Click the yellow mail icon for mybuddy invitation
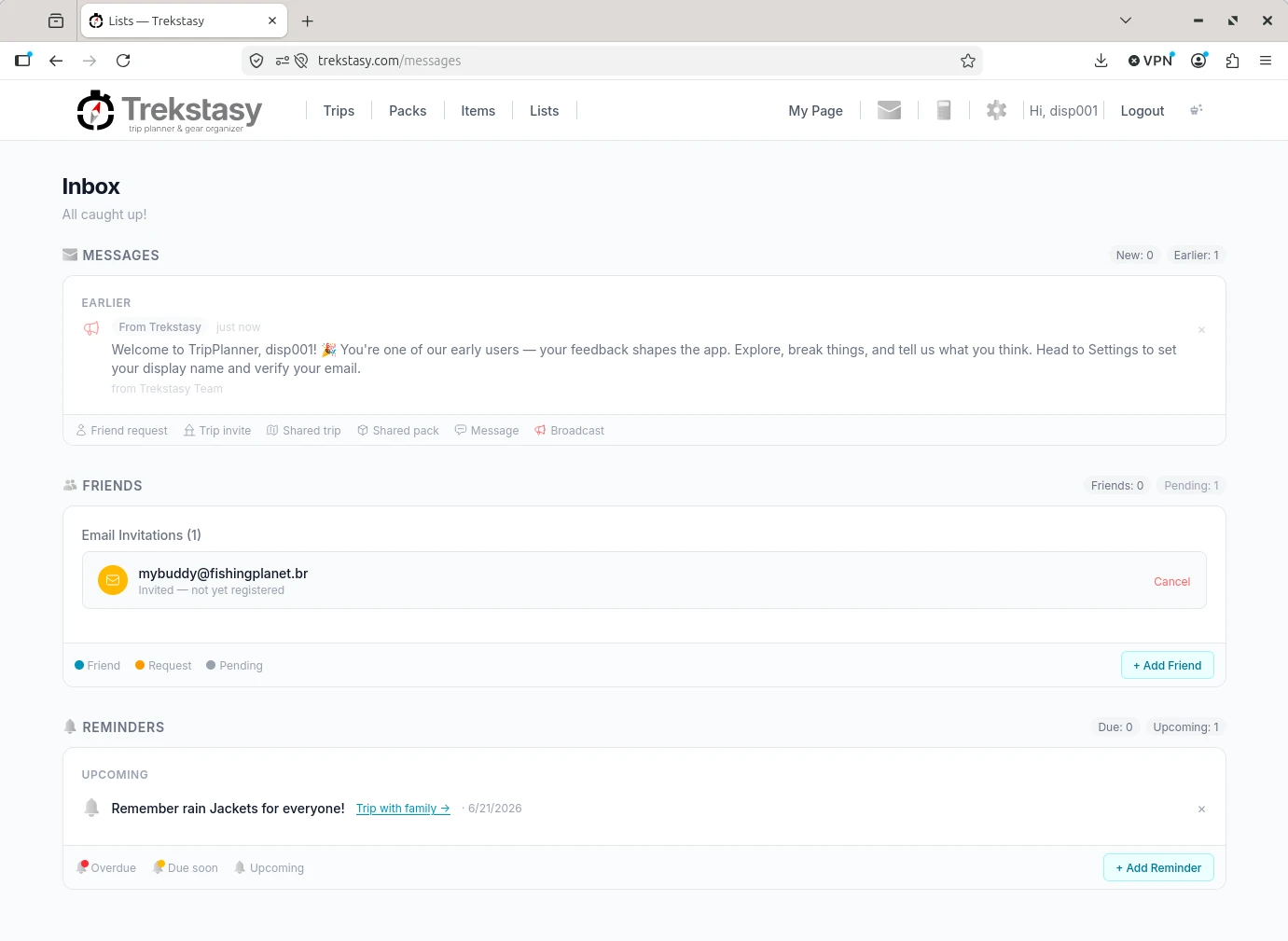Screen dimensions: 1288x941 tap(113, 580)
